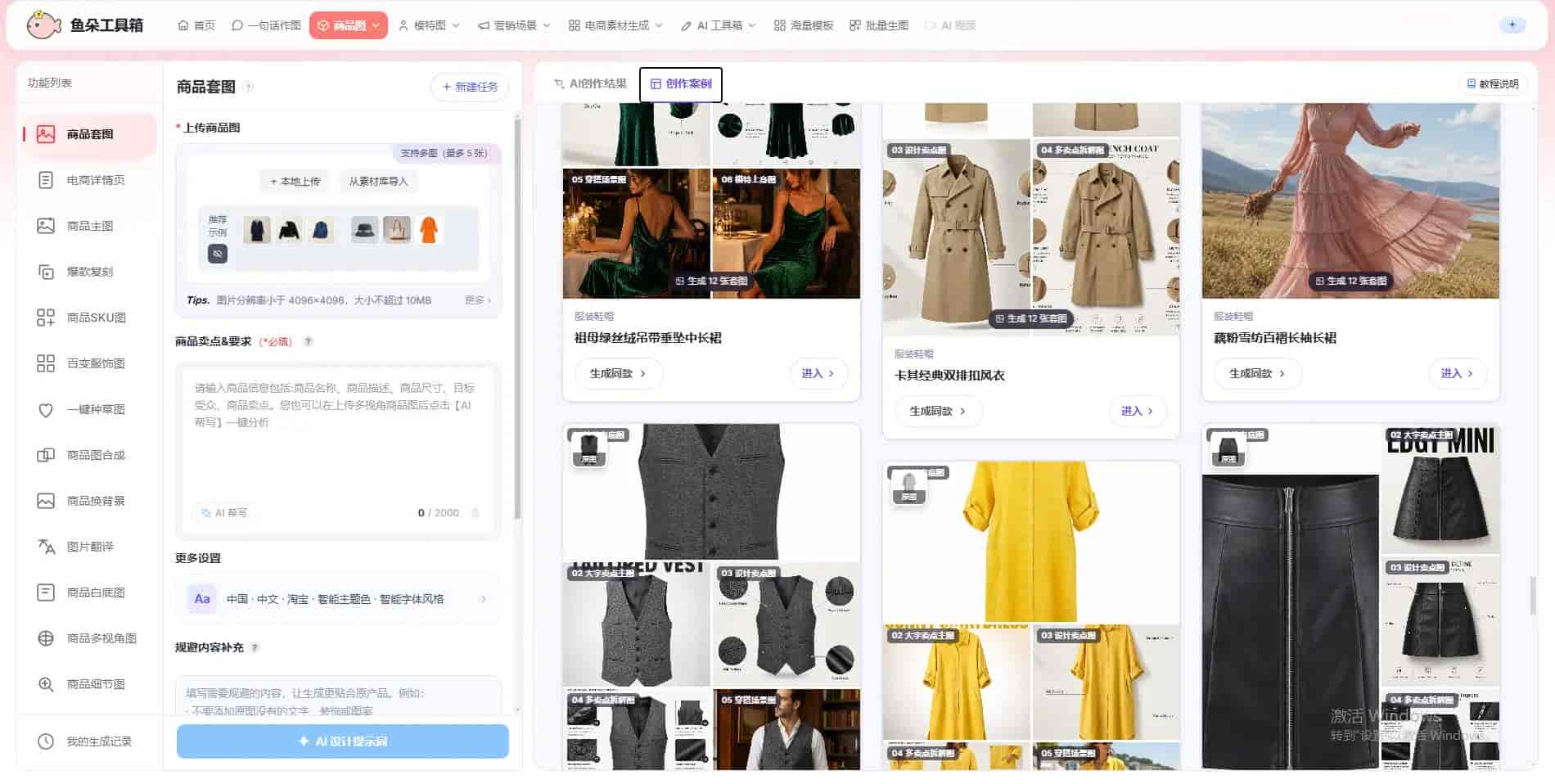The image size is (1555, 784).
Task: Click the help icon beside 规避内容补充
Action: 255,647
